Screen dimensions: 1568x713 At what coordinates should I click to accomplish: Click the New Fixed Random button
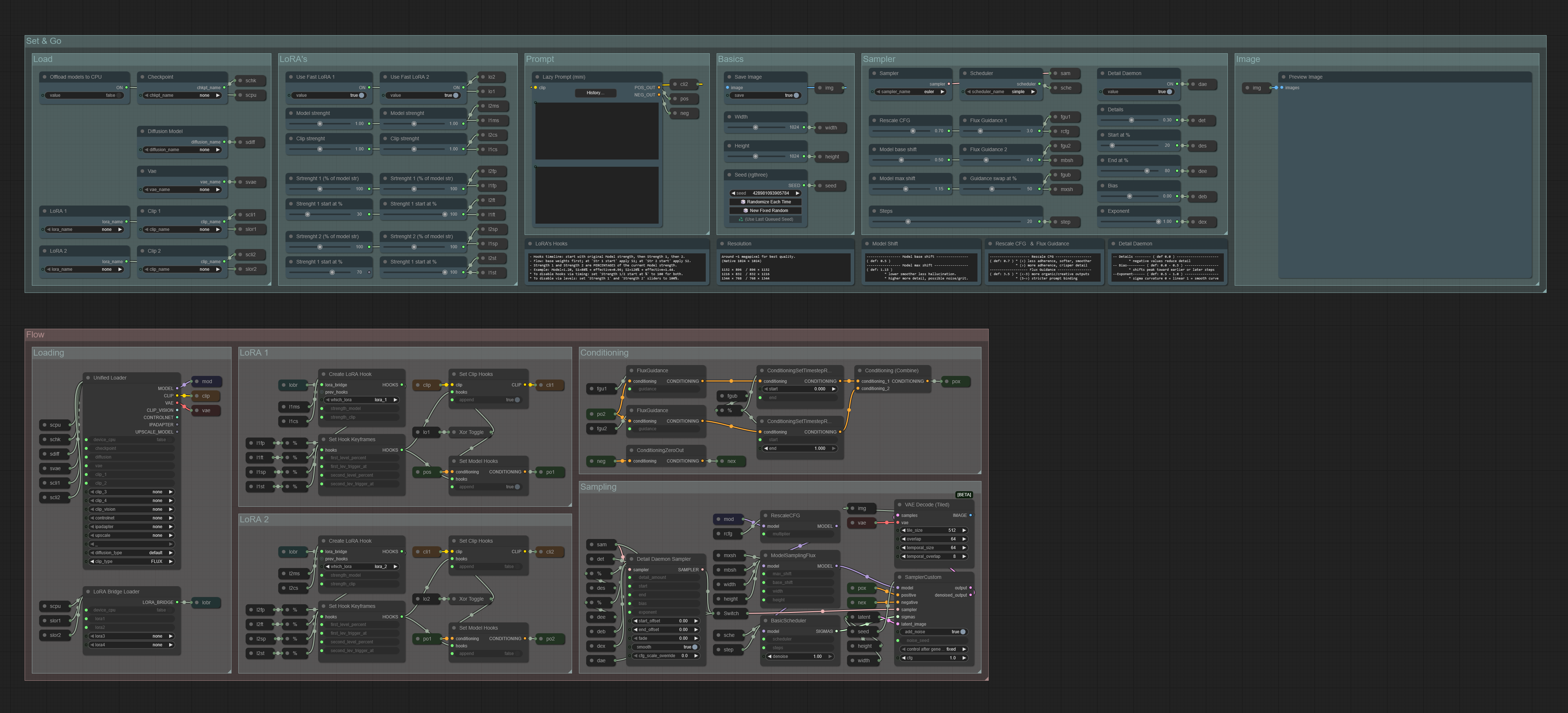[x=766, y=211]
